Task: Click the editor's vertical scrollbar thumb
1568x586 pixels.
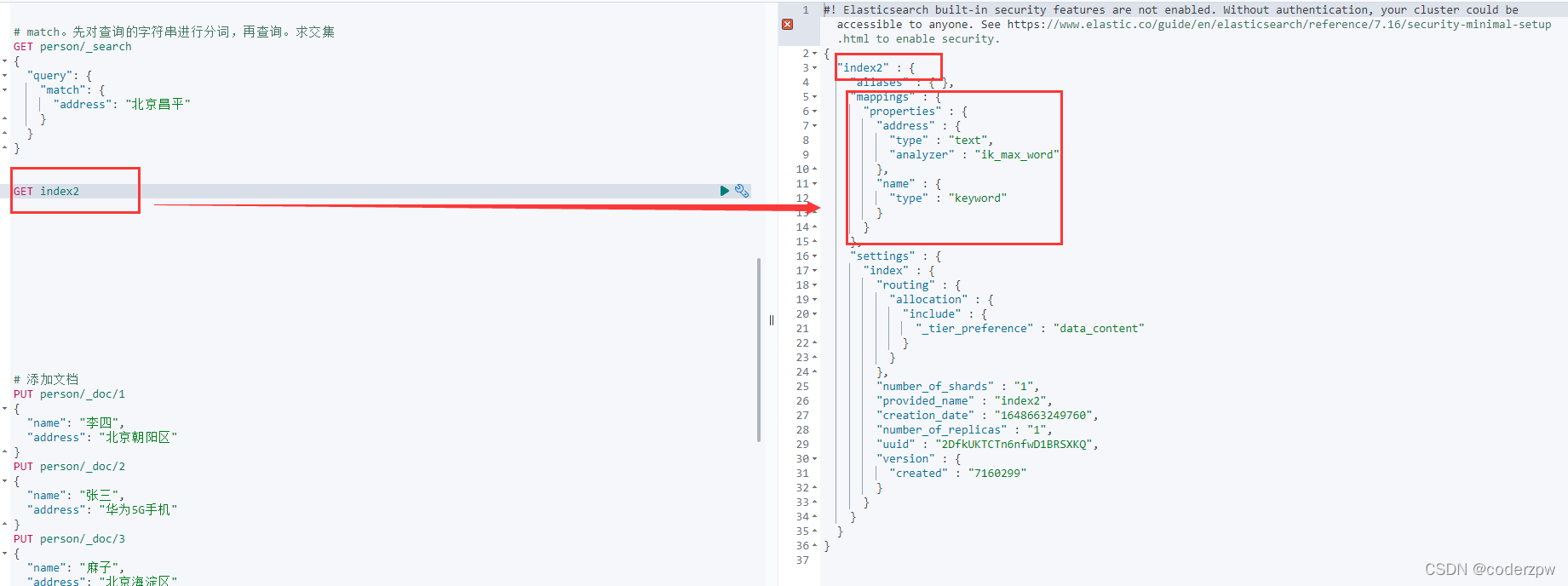Action: pos(758,350)
